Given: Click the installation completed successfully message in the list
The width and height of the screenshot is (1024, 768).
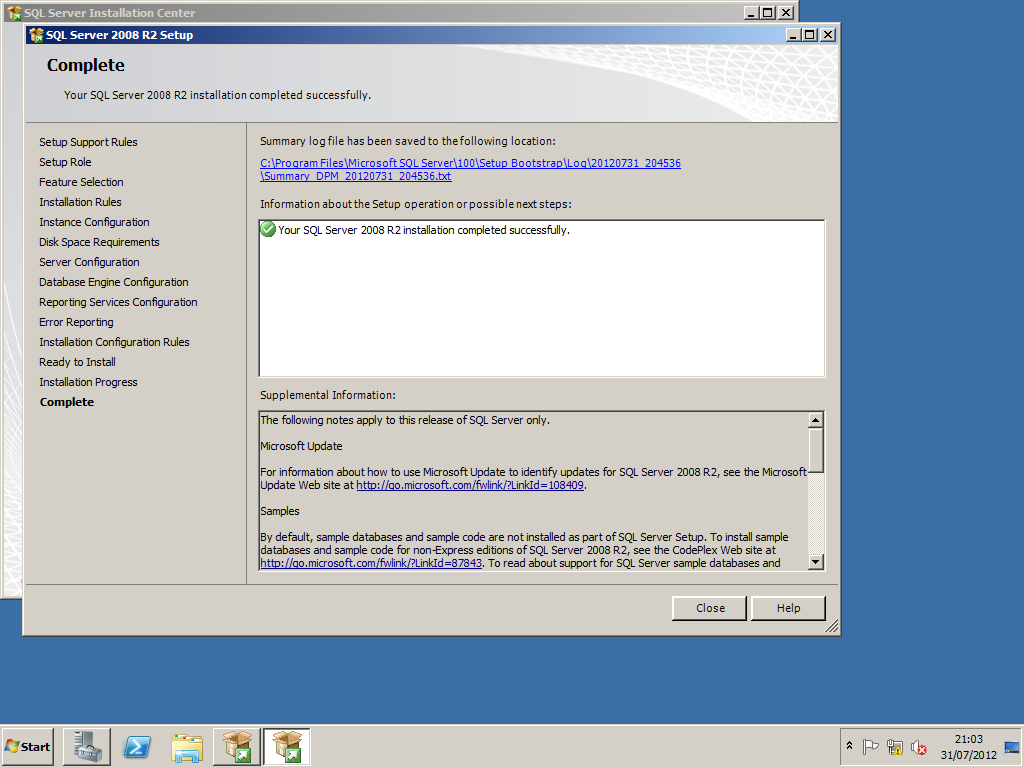Looking at the screenshot, I should point(424,230).
